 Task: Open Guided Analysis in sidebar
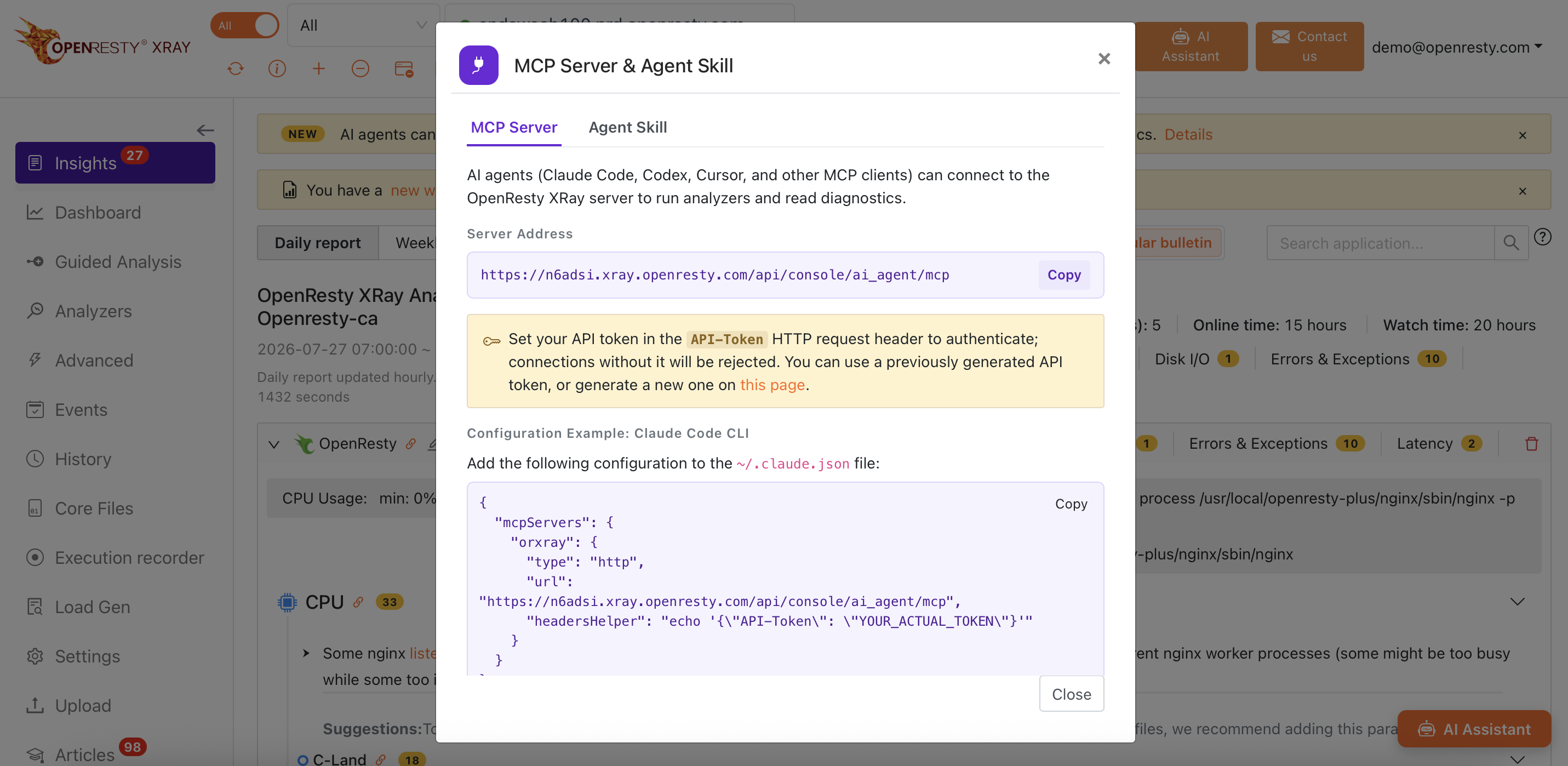click(117, 261)
